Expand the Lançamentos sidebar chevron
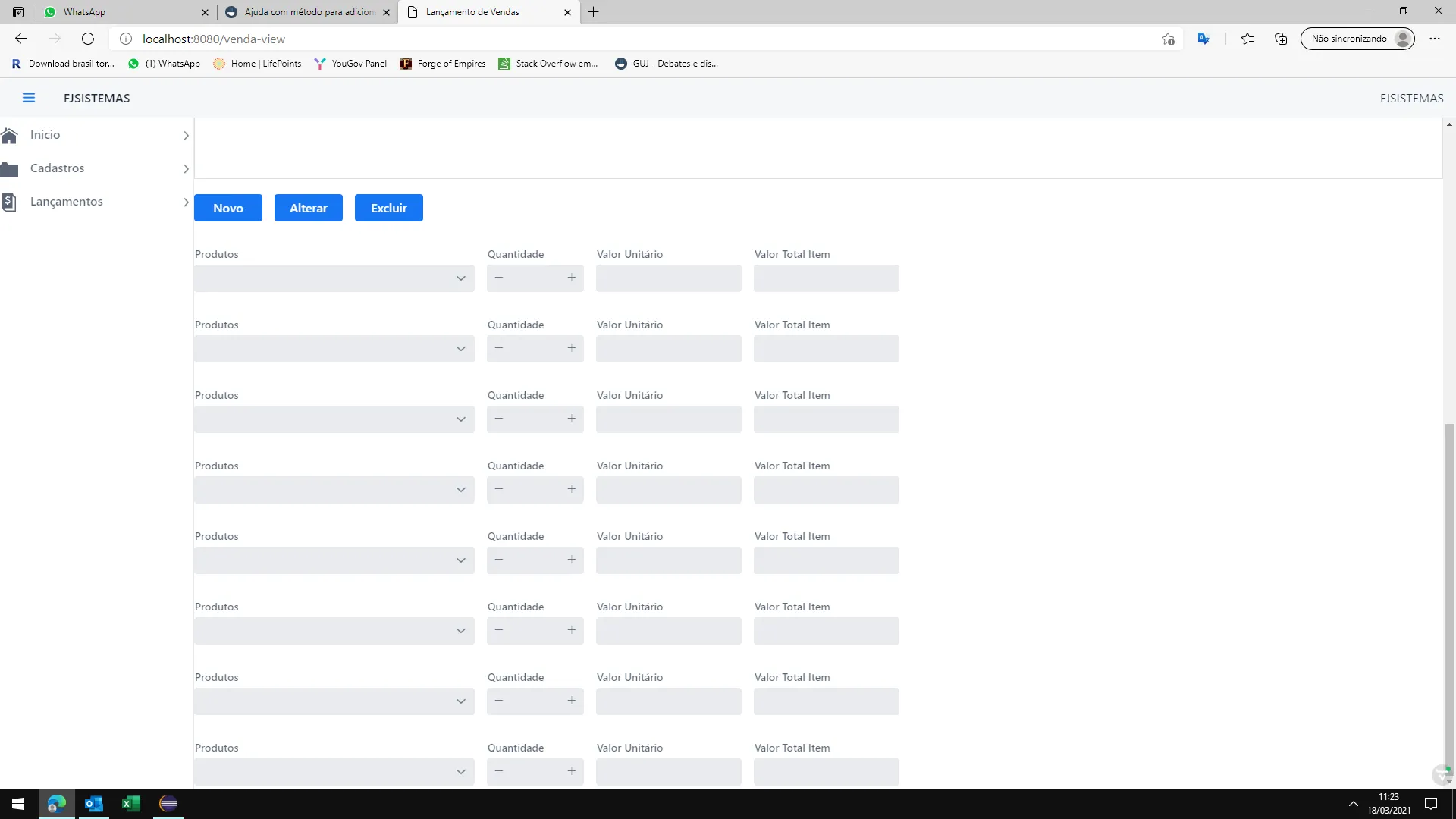 click(186, 202)
